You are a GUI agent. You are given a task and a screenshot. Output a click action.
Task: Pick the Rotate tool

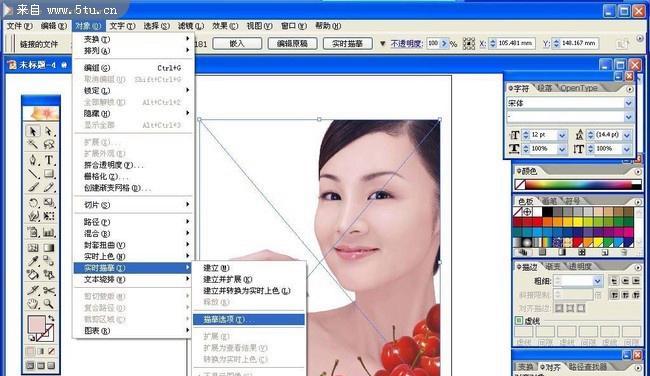[x=32, y=203]
